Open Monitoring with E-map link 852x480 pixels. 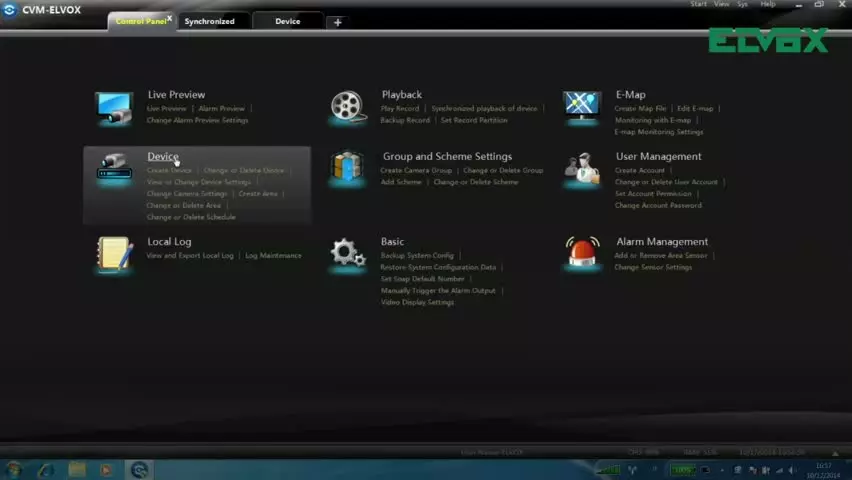click(653, 120)
